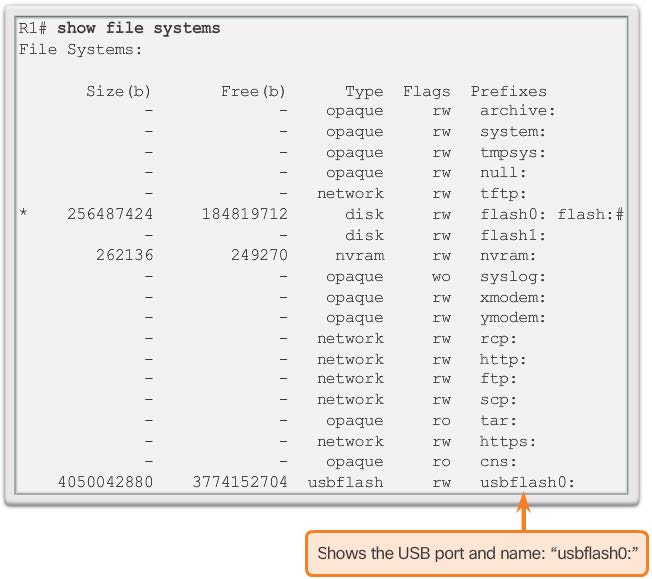Click the archive: prefix entry
This screenshot has height=579, width=652.
pos(517,111)
